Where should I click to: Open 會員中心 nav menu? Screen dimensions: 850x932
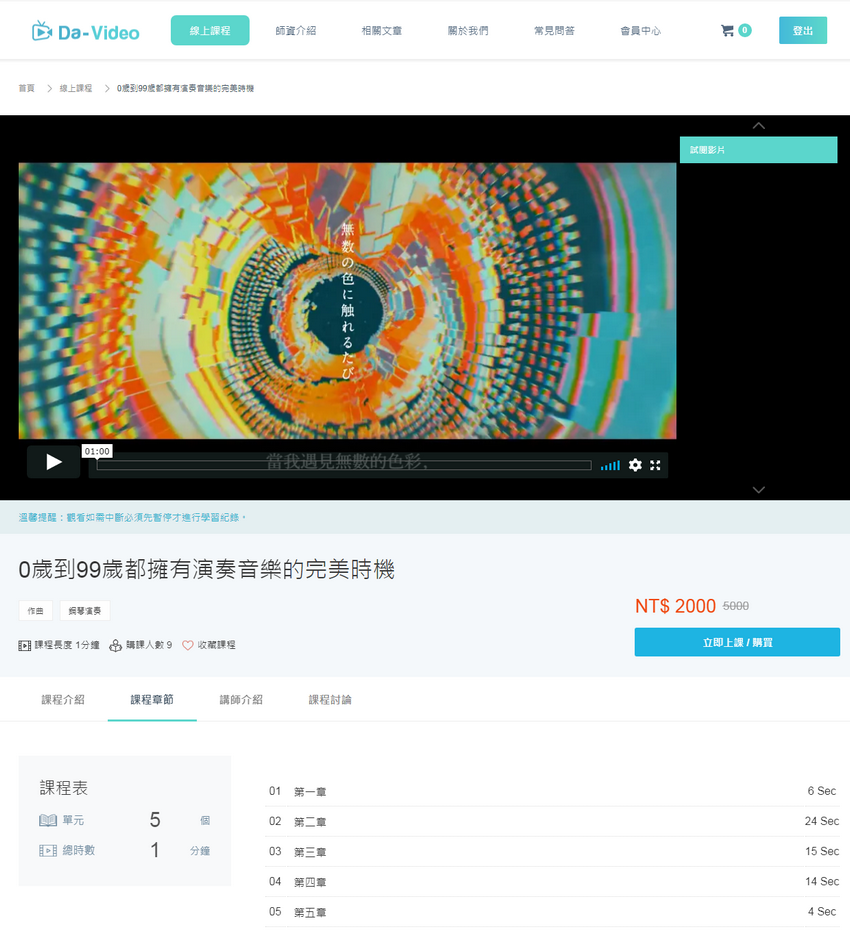[640, 30]
